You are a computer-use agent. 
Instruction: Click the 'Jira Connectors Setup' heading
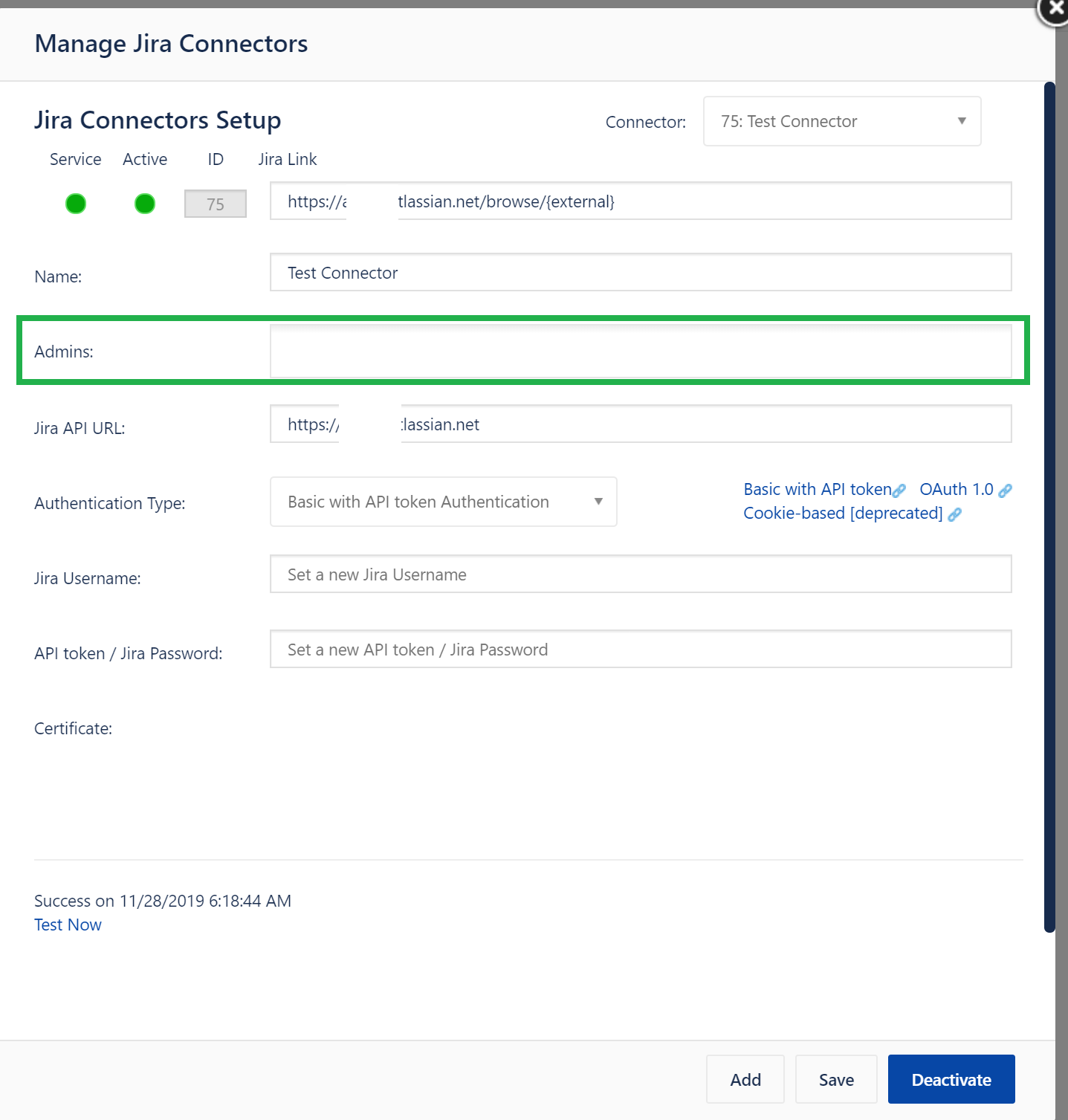[x=158, y=120]
